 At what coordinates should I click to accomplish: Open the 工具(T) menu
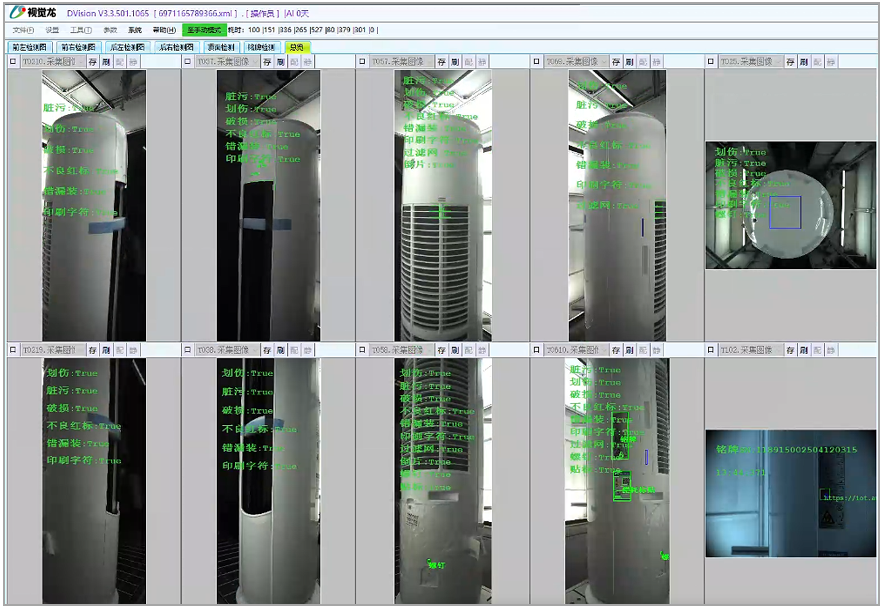(81, 30)
